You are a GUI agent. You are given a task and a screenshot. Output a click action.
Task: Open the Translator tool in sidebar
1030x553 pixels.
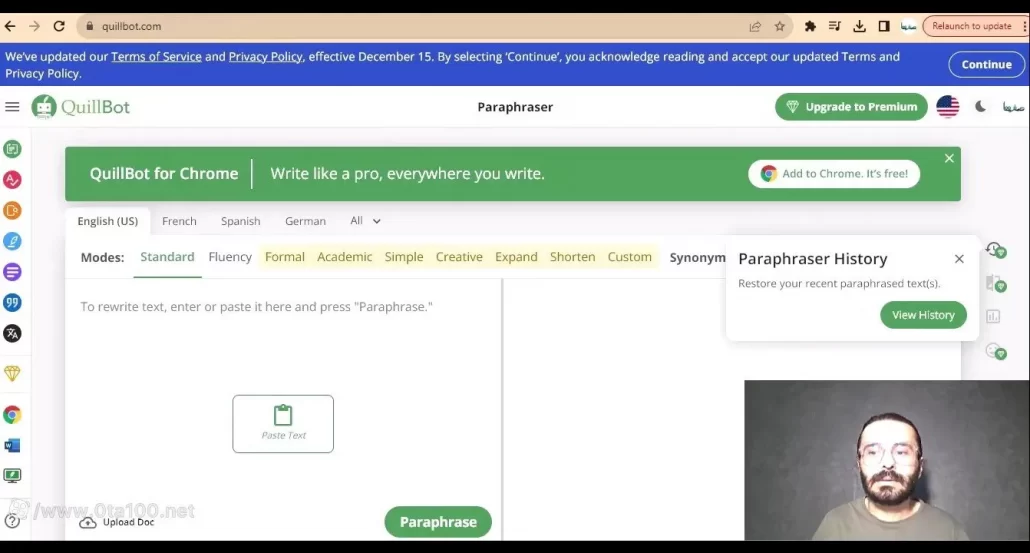tap(12, 333)
